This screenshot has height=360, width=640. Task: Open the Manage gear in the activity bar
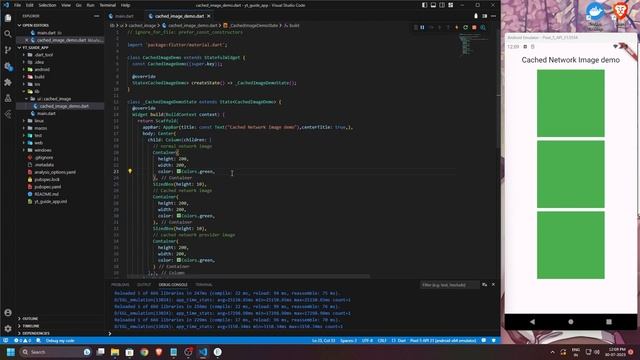point(8,329)
